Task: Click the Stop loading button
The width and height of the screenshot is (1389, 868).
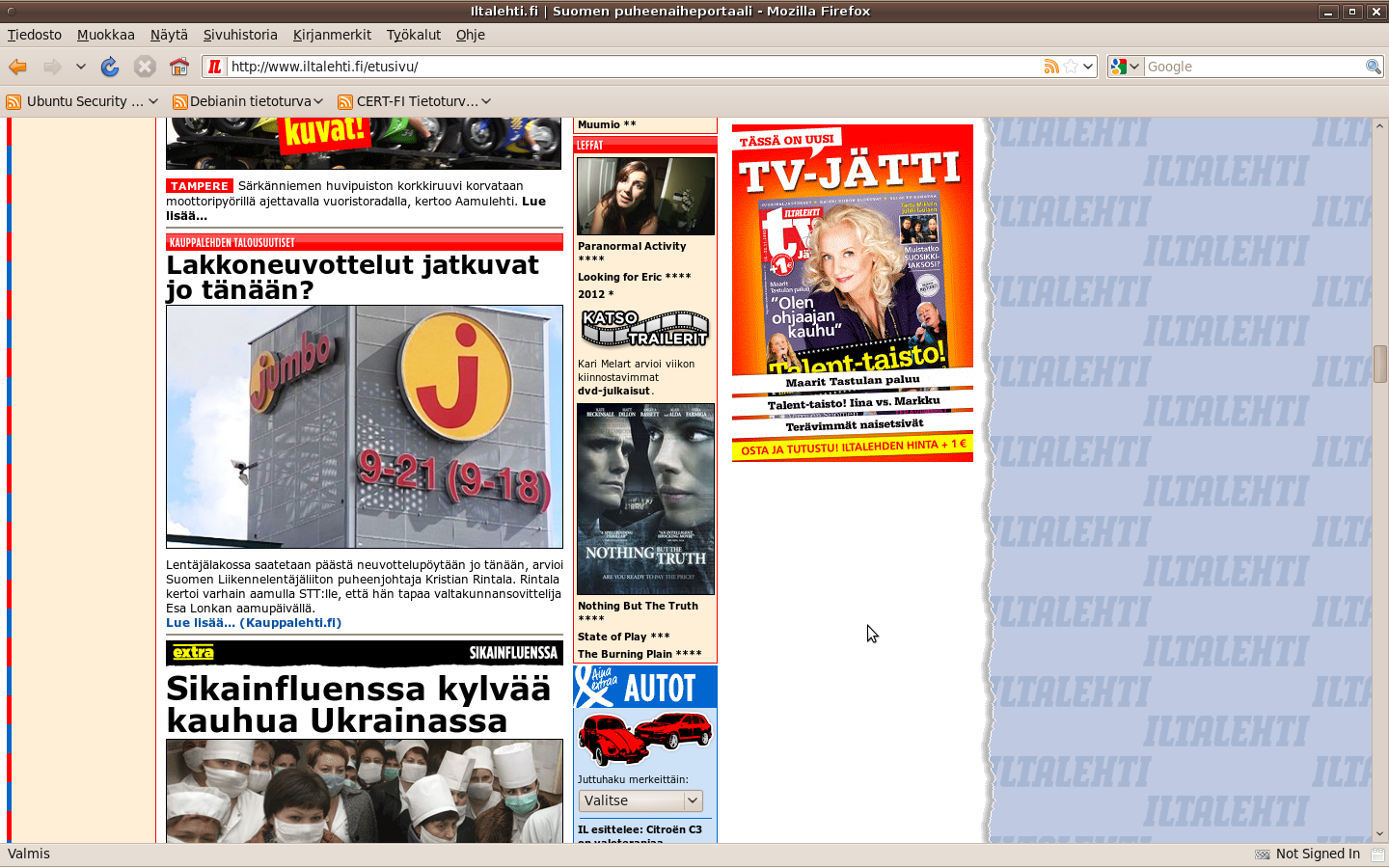Action: pyautogui.click(x=145, y=67)
